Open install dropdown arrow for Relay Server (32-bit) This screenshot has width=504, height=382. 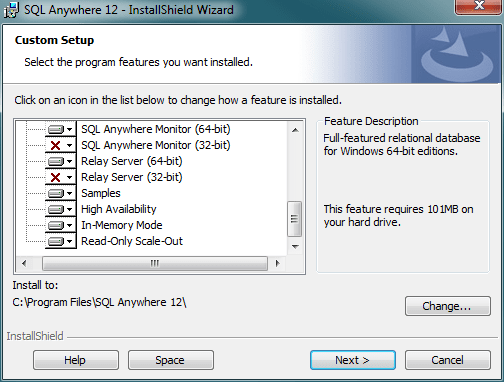(69, 177)
